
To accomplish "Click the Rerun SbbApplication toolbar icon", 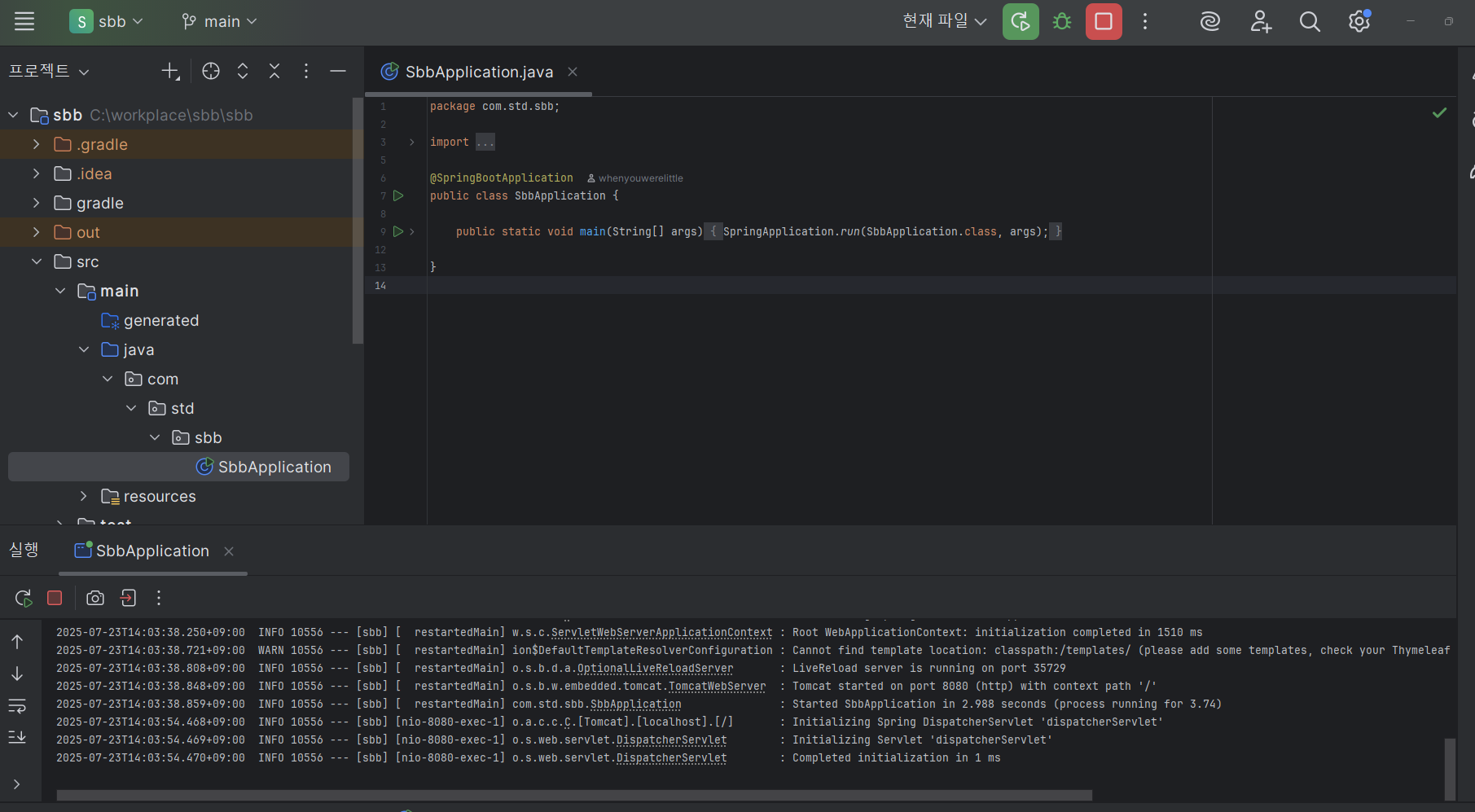I will click(1021, 22).
